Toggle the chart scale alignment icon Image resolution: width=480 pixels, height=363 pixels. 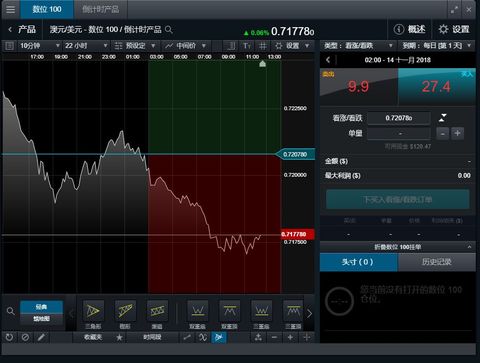[x=230, y=46]
